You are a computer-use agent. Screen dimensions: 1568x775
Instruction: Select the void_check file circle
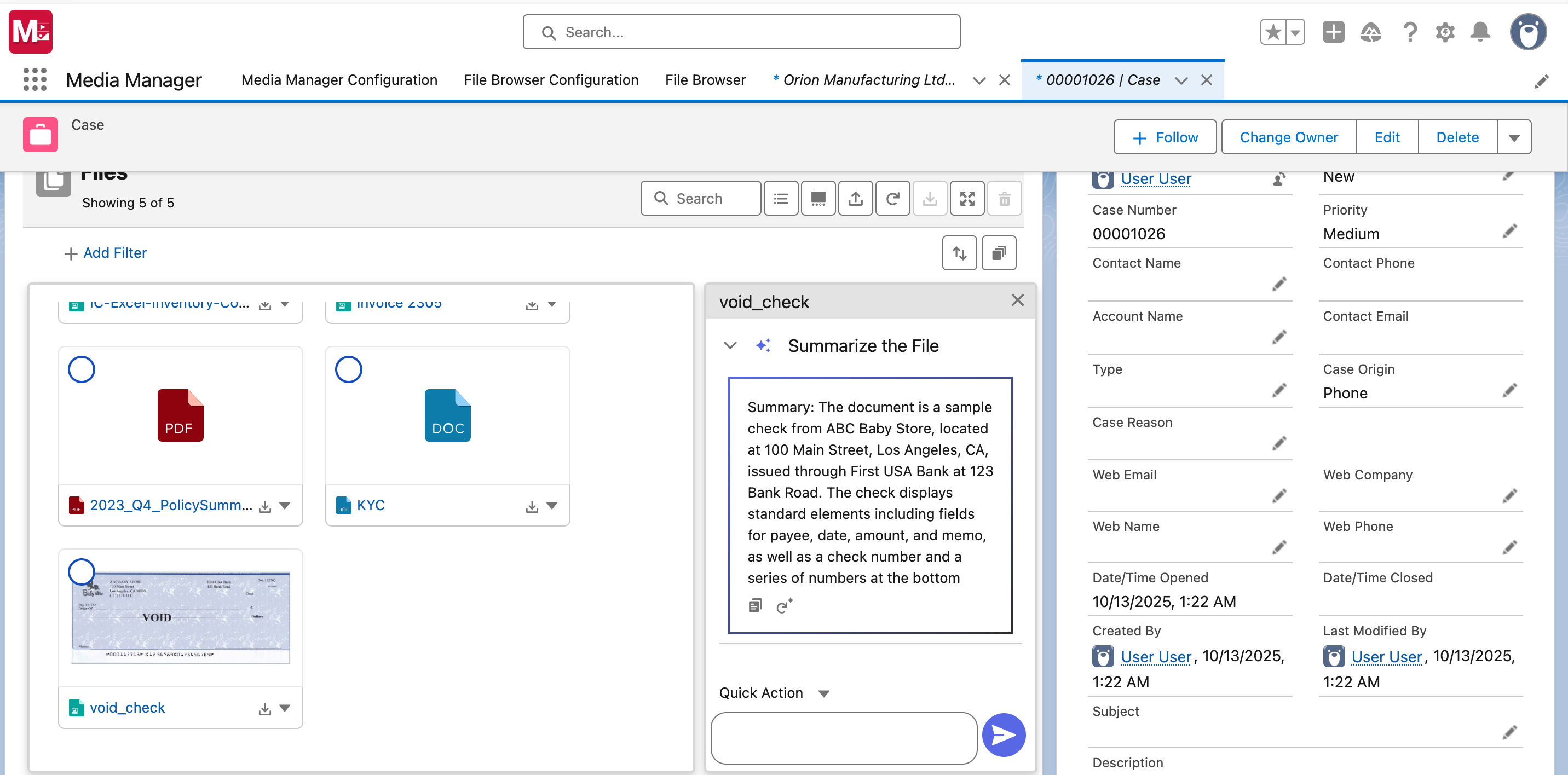82,571
